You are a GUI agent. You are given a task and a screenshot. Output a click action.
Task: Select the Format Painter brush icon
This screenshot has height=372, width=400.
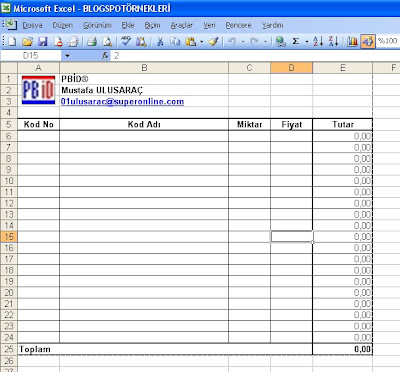coord(214,41)
